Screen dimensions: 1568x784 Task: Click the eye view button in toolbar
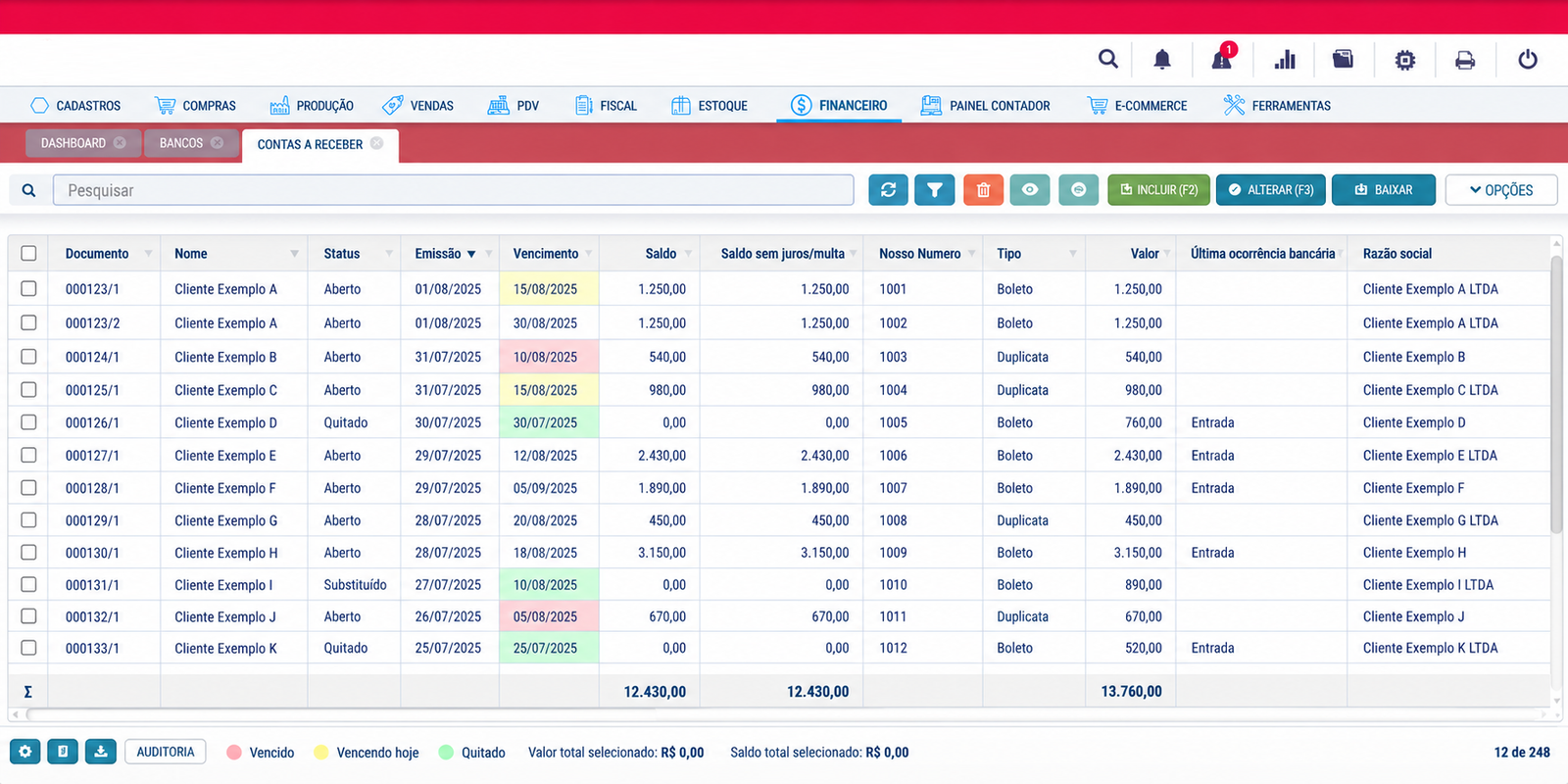coord(1030,190)
